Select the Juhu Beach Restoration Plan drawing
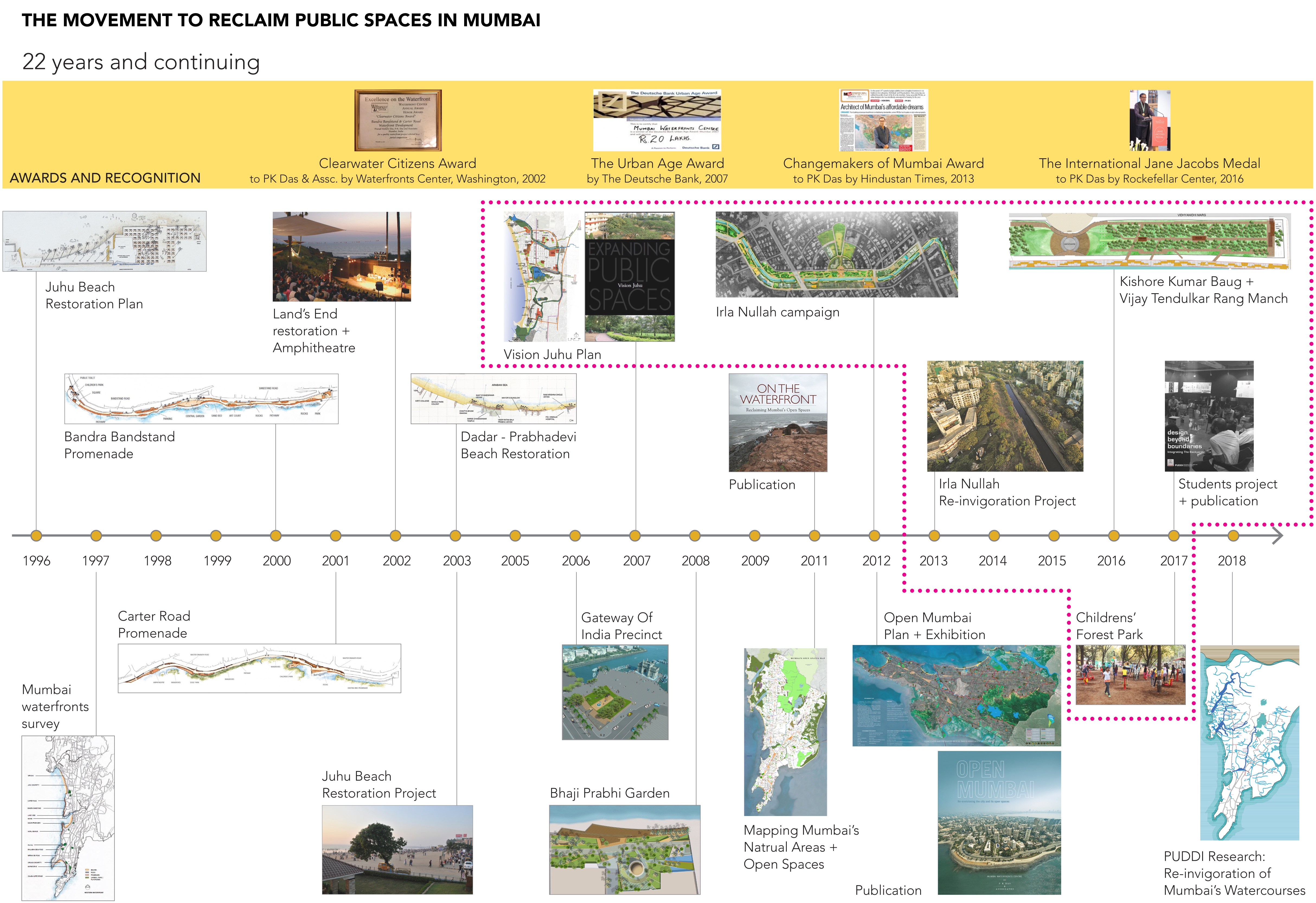This screenshot has width=1316, height=903. (104, 241)
